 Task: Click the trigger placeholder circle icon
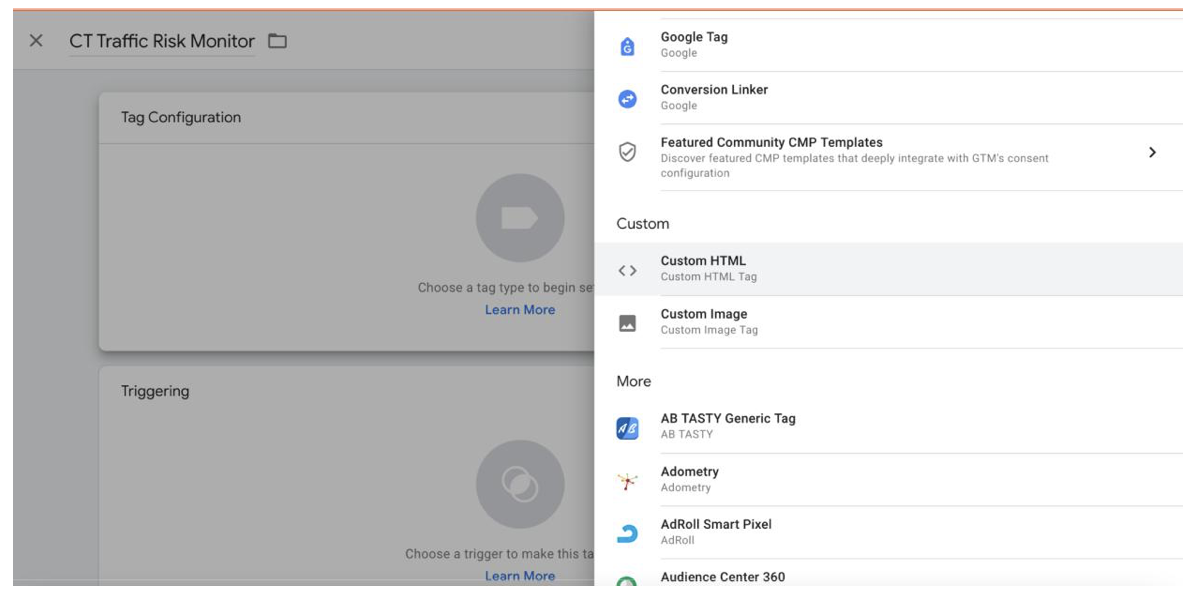point(520,485)
